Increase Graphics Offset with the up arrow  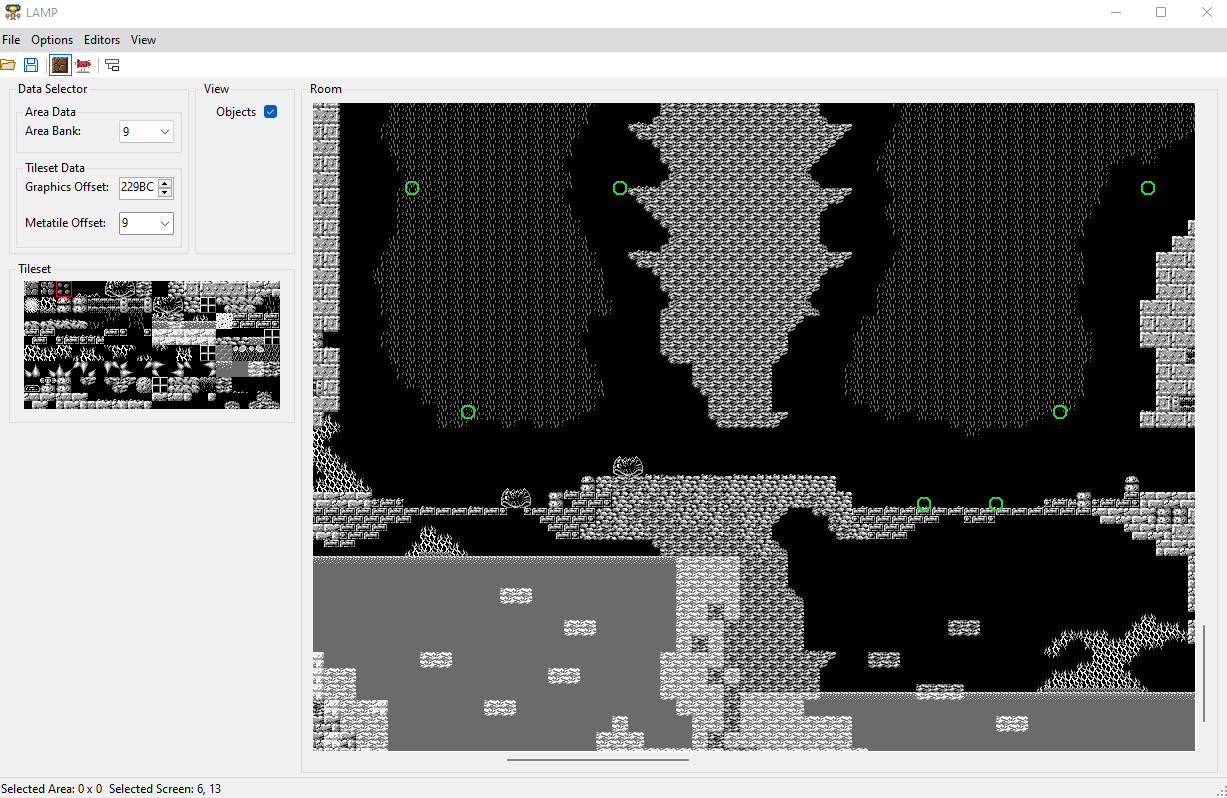coord(165,182)
